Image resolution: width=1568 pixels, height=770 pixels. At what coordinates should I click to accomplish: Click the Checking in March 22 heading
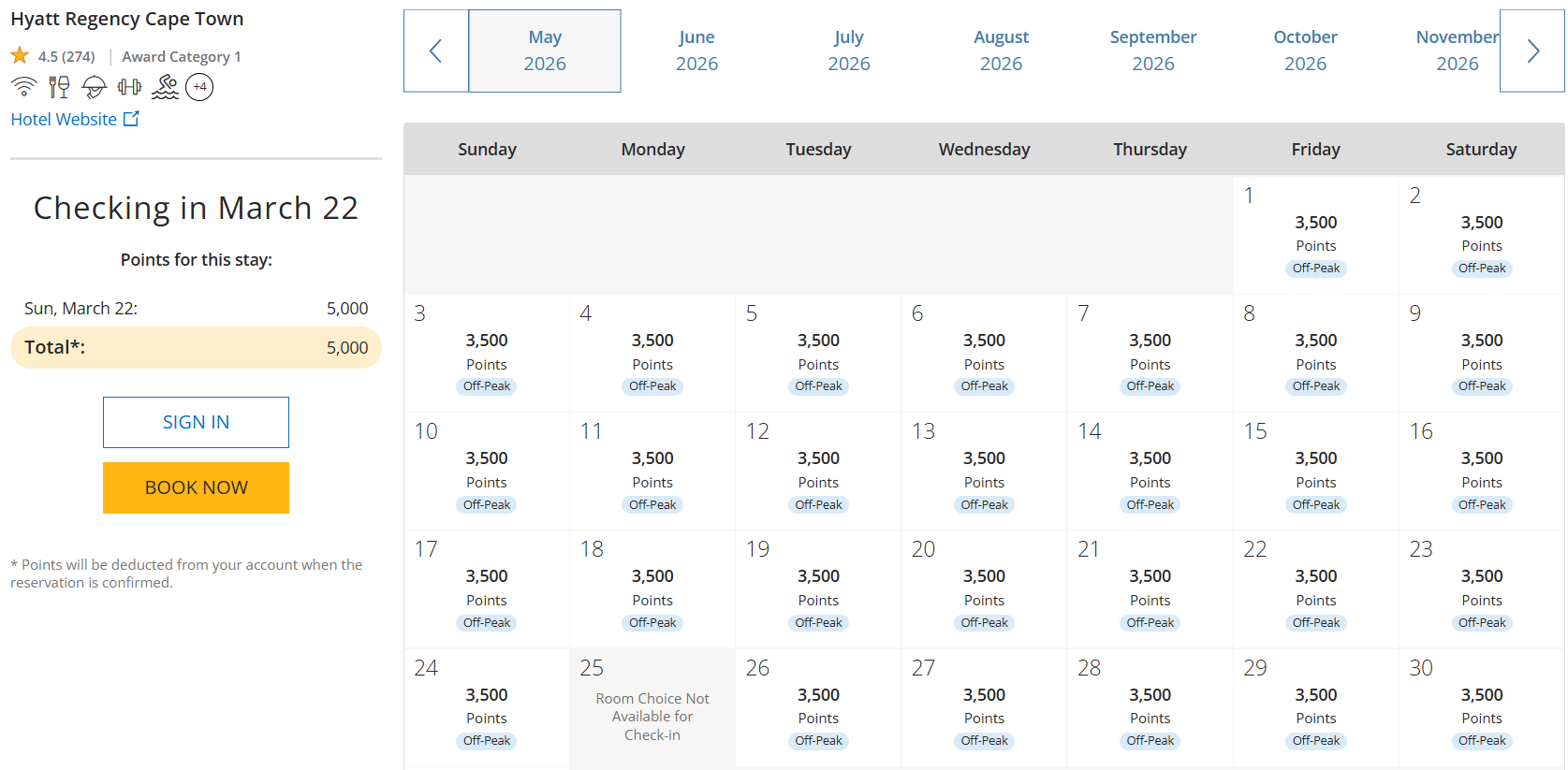coord(196,208)
